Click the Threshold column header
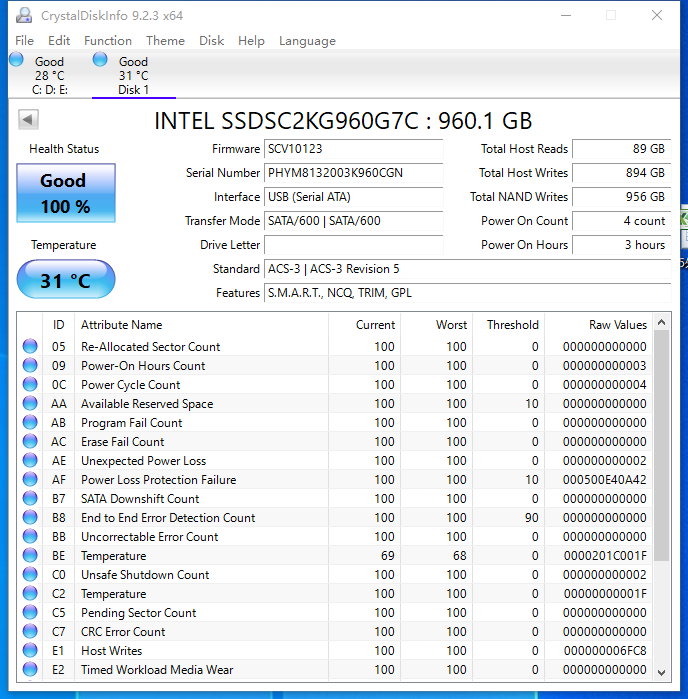 point(509,325)
